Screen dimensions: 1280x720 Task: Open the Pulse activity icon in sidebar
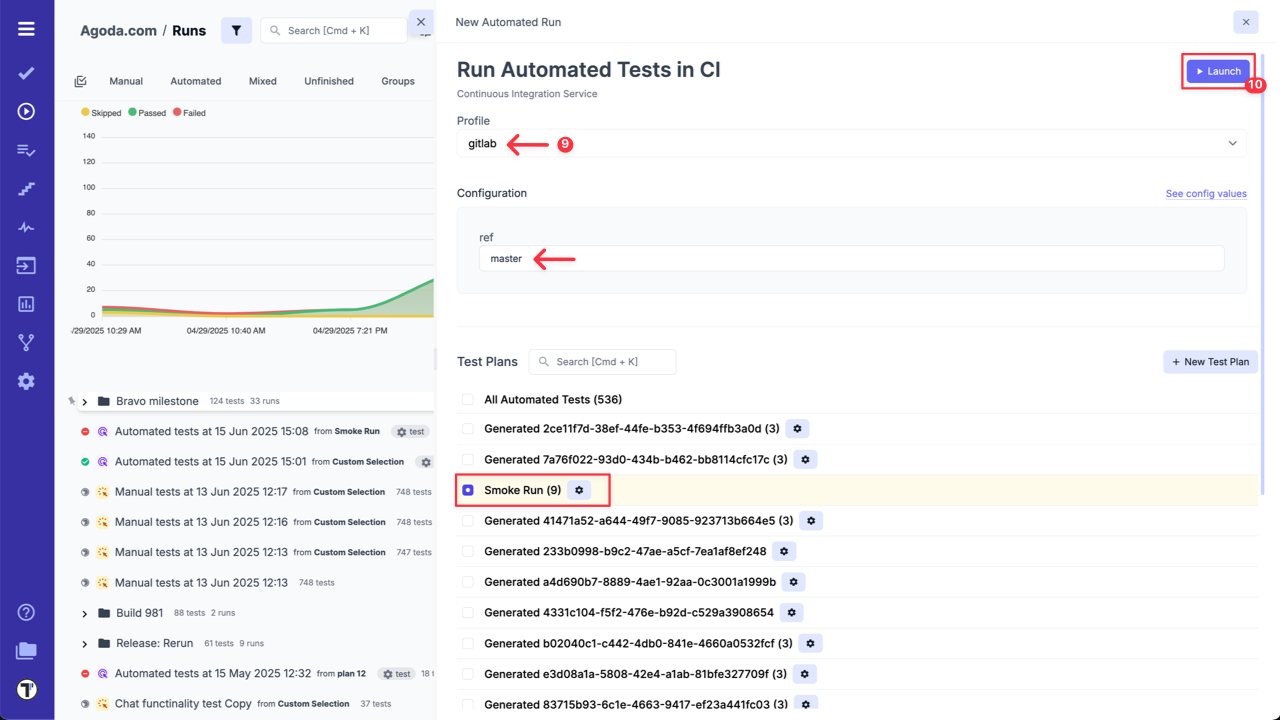[x=26, y=226]
